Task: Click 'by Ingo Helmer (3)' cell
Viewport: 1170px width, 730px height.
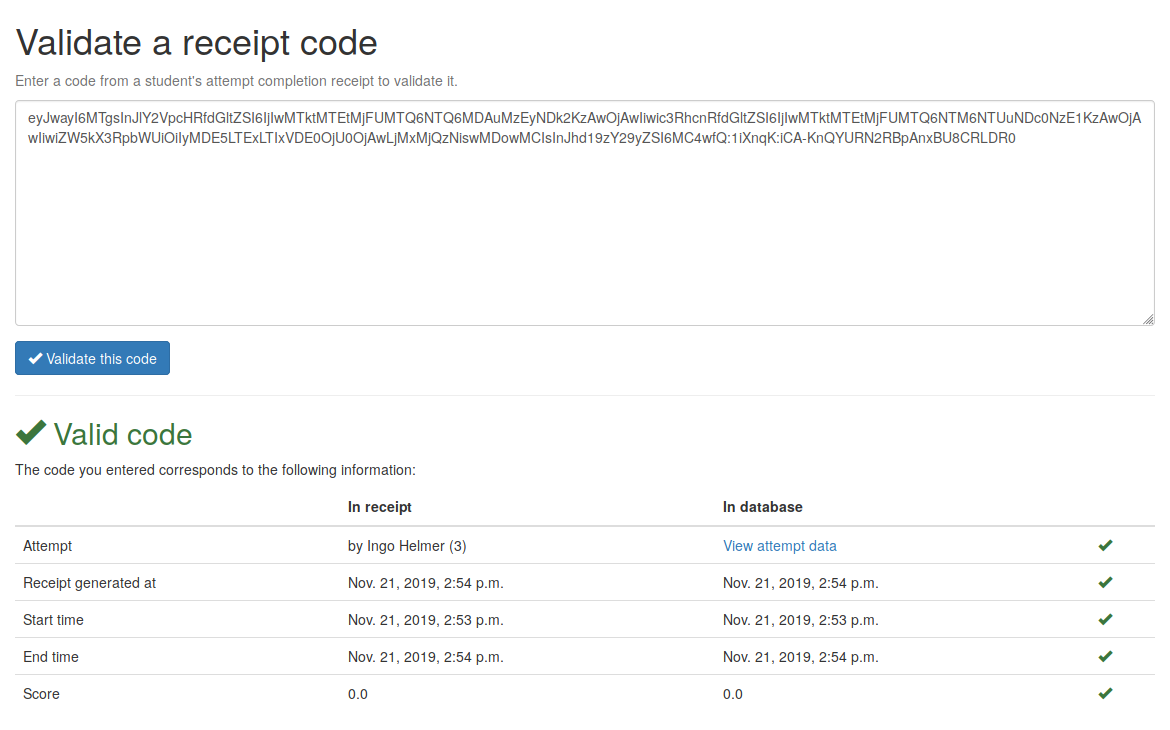Action: coord(407,546)
